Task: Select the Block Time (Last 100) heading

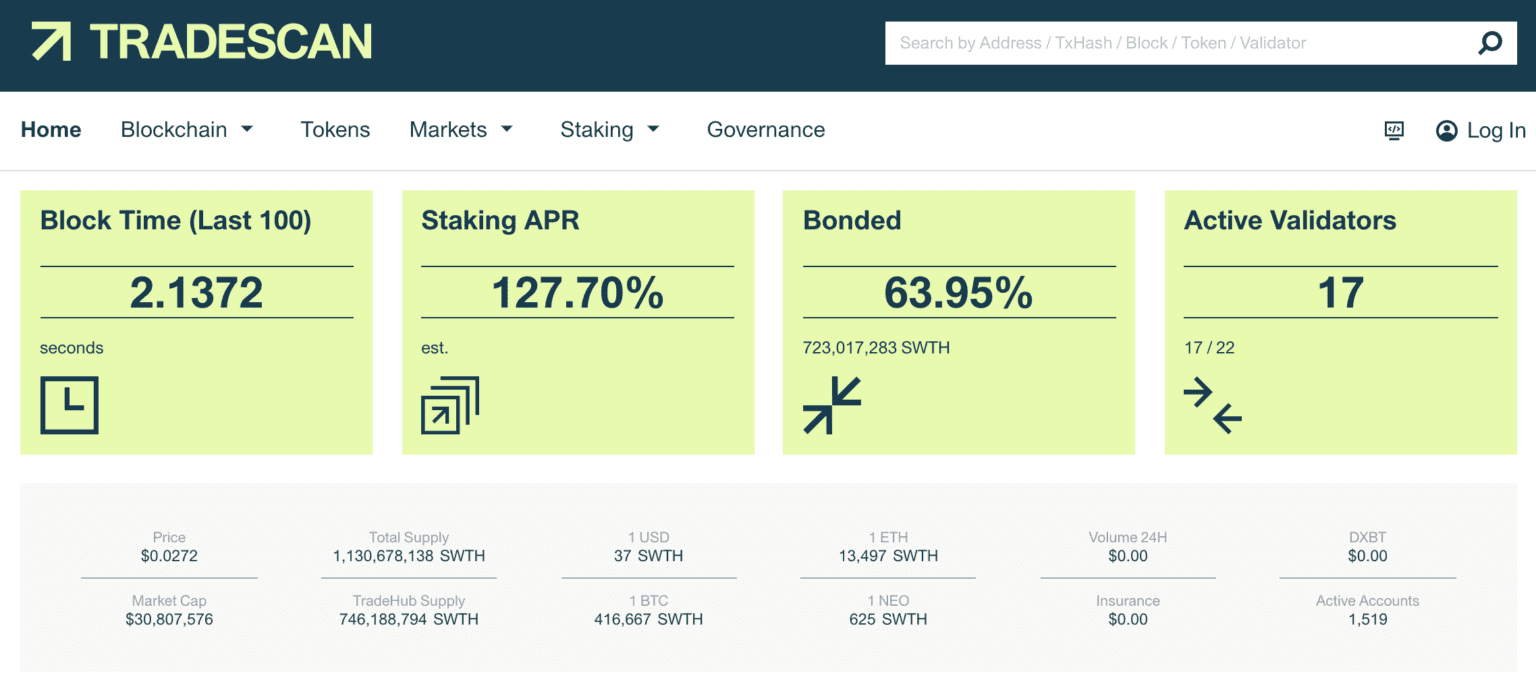Action: (176, 221)
